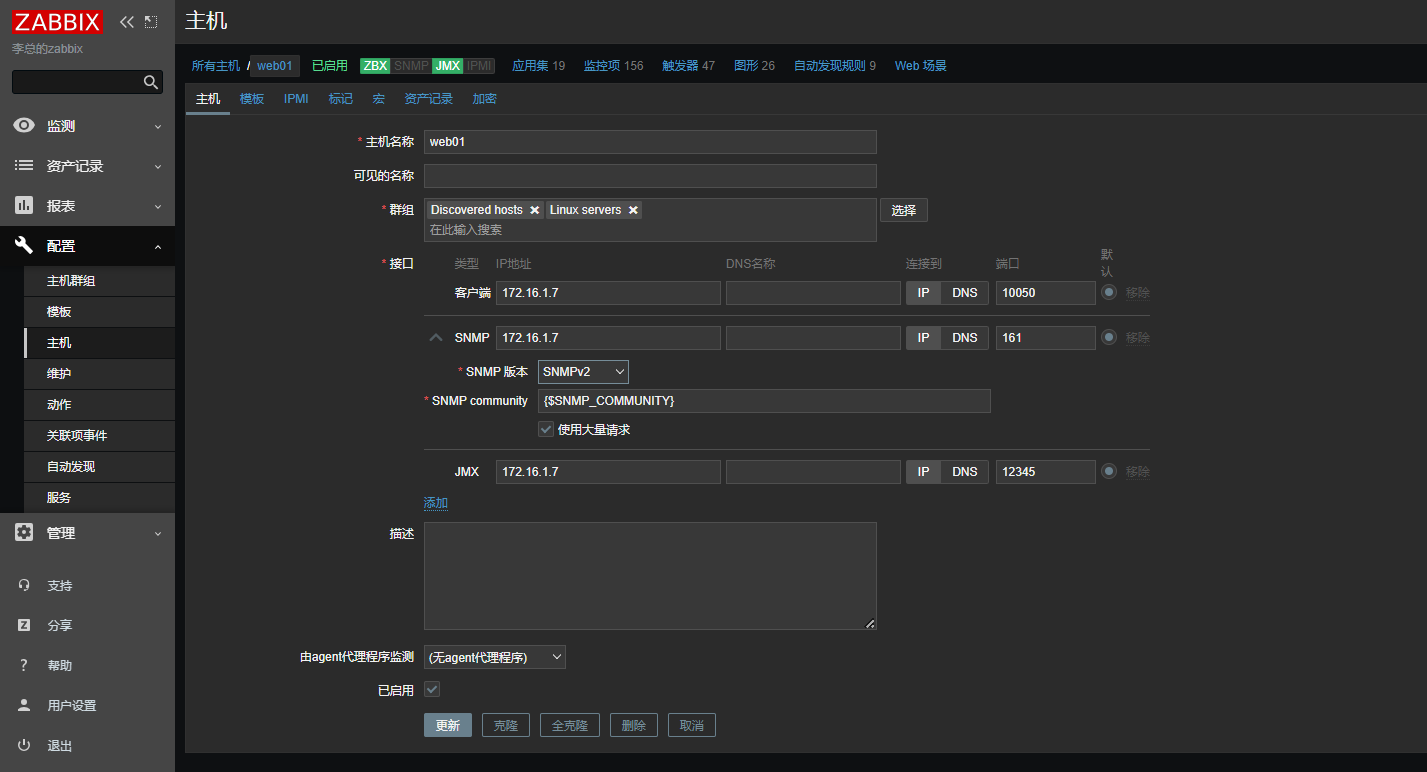Screen dimensions: 1427x772
Task: Open the agent代理程序 proxy dropdown
Action: point(495,657)
